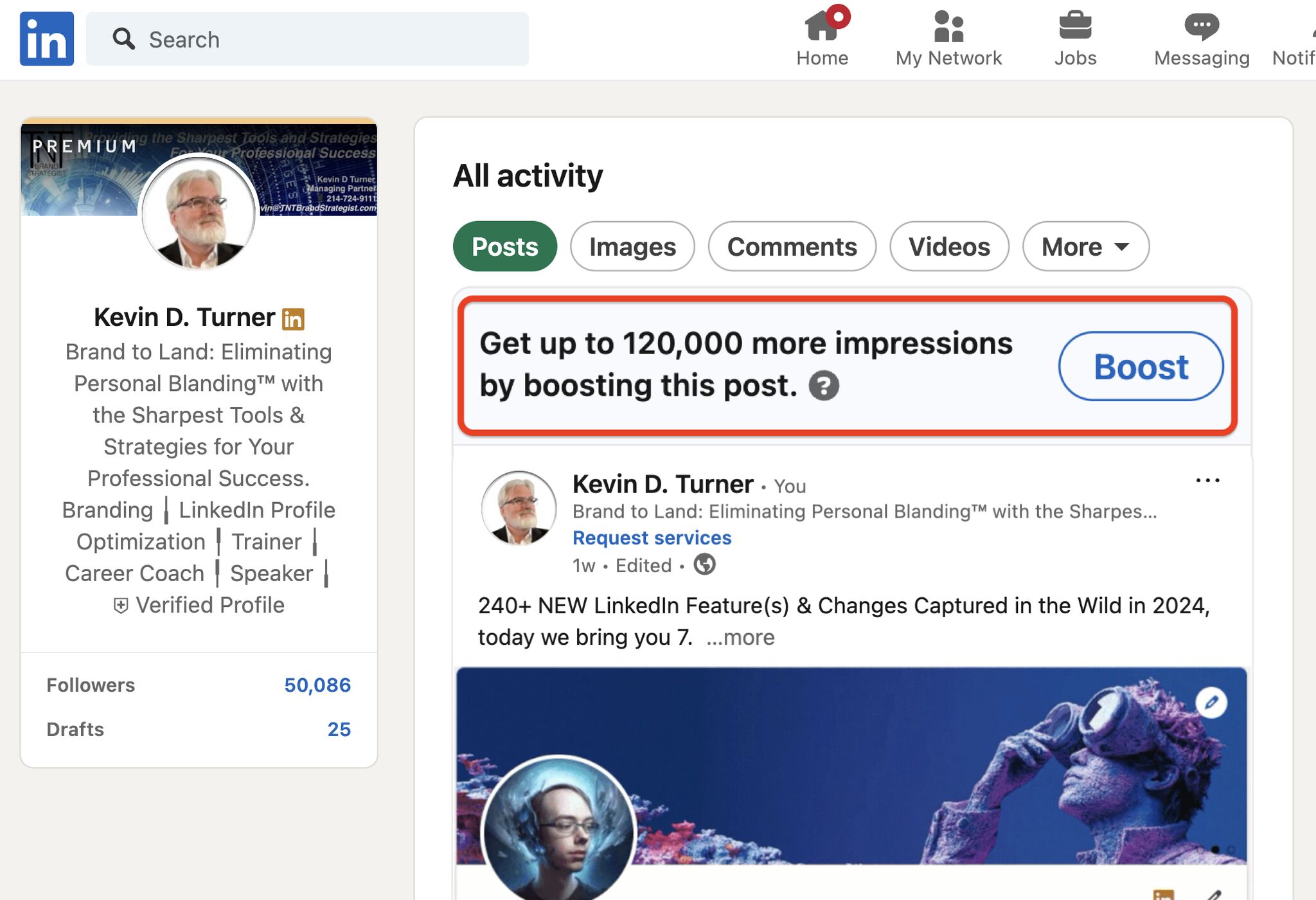This screenshot has width=1316, height=900.
Task: Open the Drafts count link
Action: point(339,730)
